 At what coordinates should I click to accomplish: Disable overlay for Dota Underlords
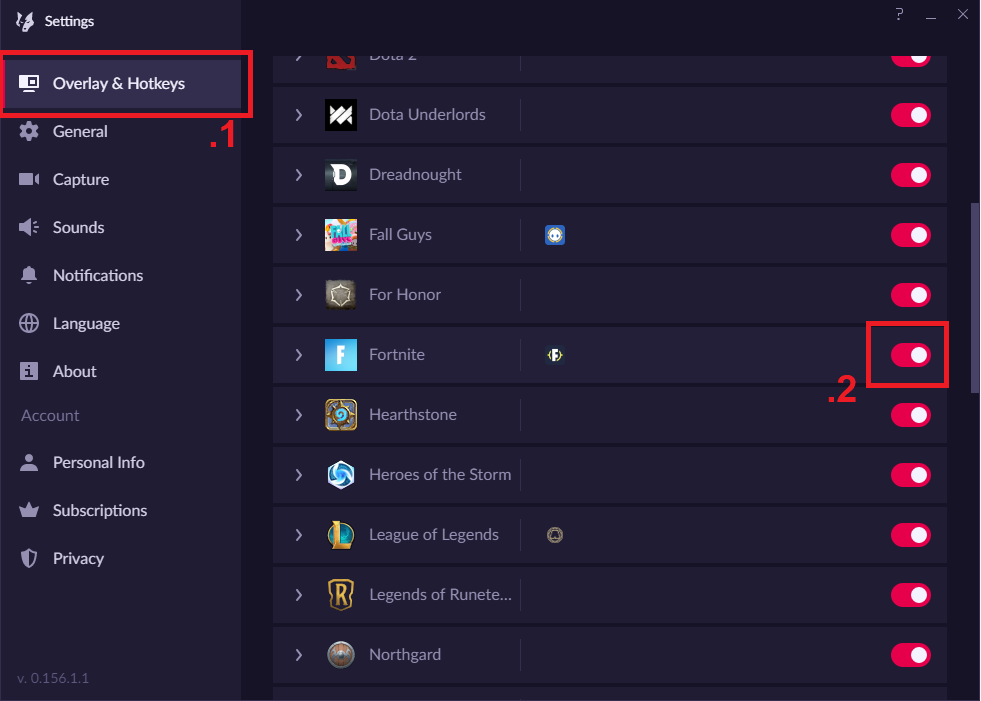click(x=911, y=115)
